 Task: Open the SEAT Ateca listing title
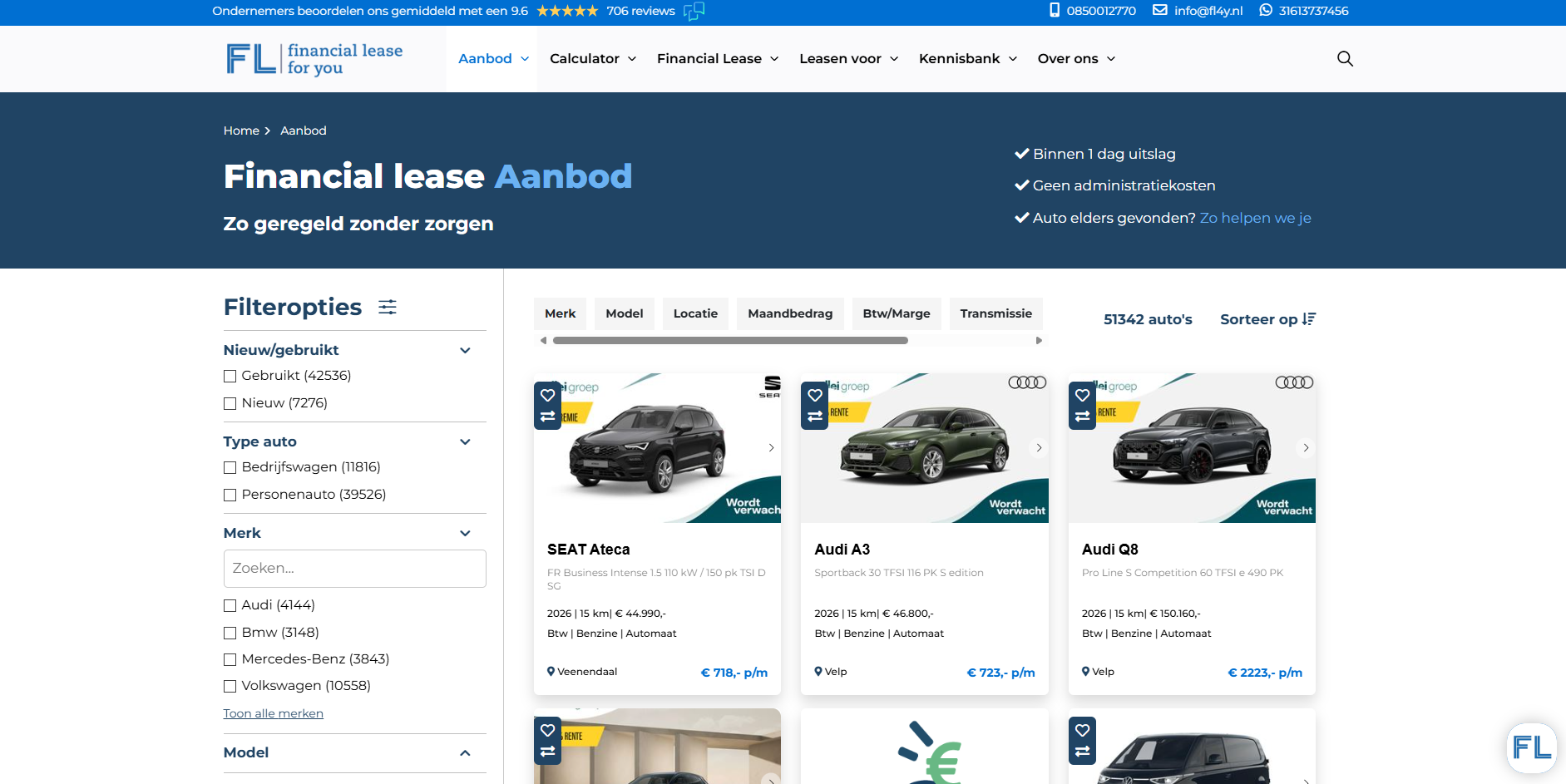tap(588, 550)
